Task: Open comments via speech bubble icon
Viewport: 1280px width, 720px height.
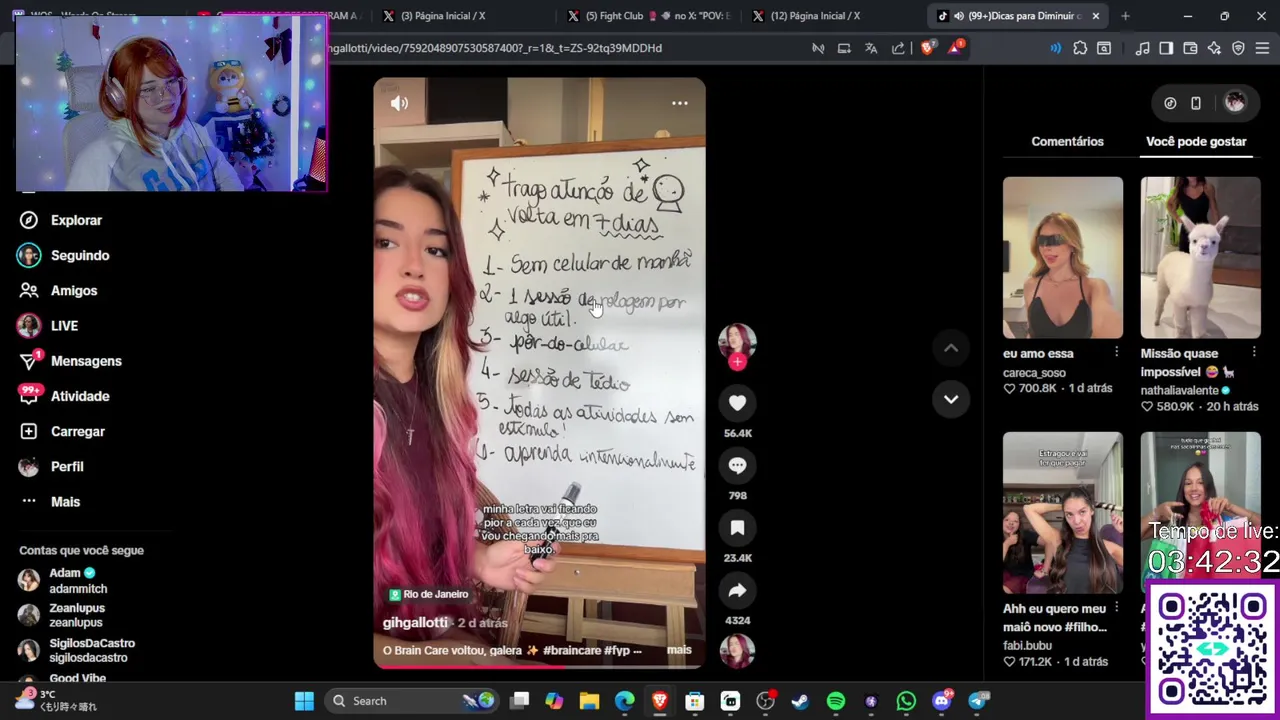Action: 737,465
